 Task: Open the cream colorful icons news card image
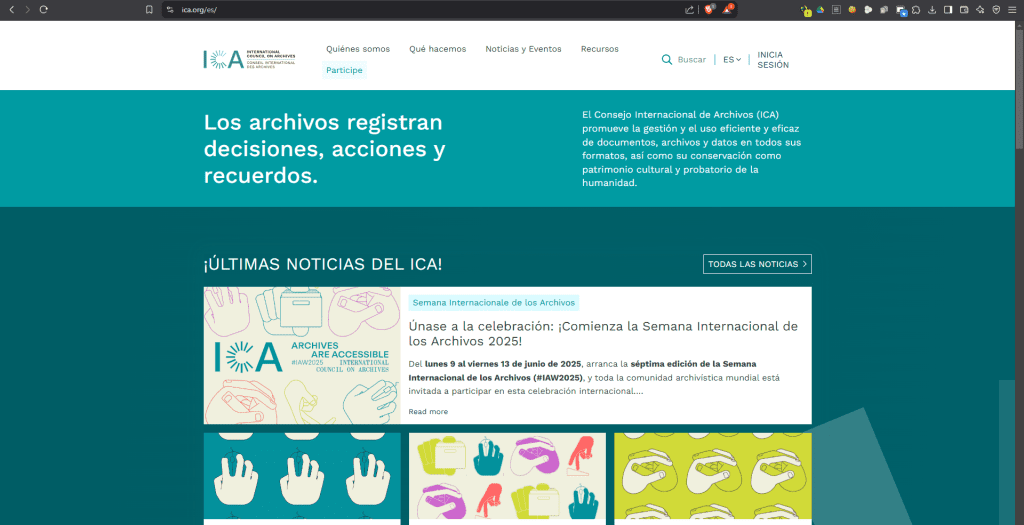tap(507, 476)
